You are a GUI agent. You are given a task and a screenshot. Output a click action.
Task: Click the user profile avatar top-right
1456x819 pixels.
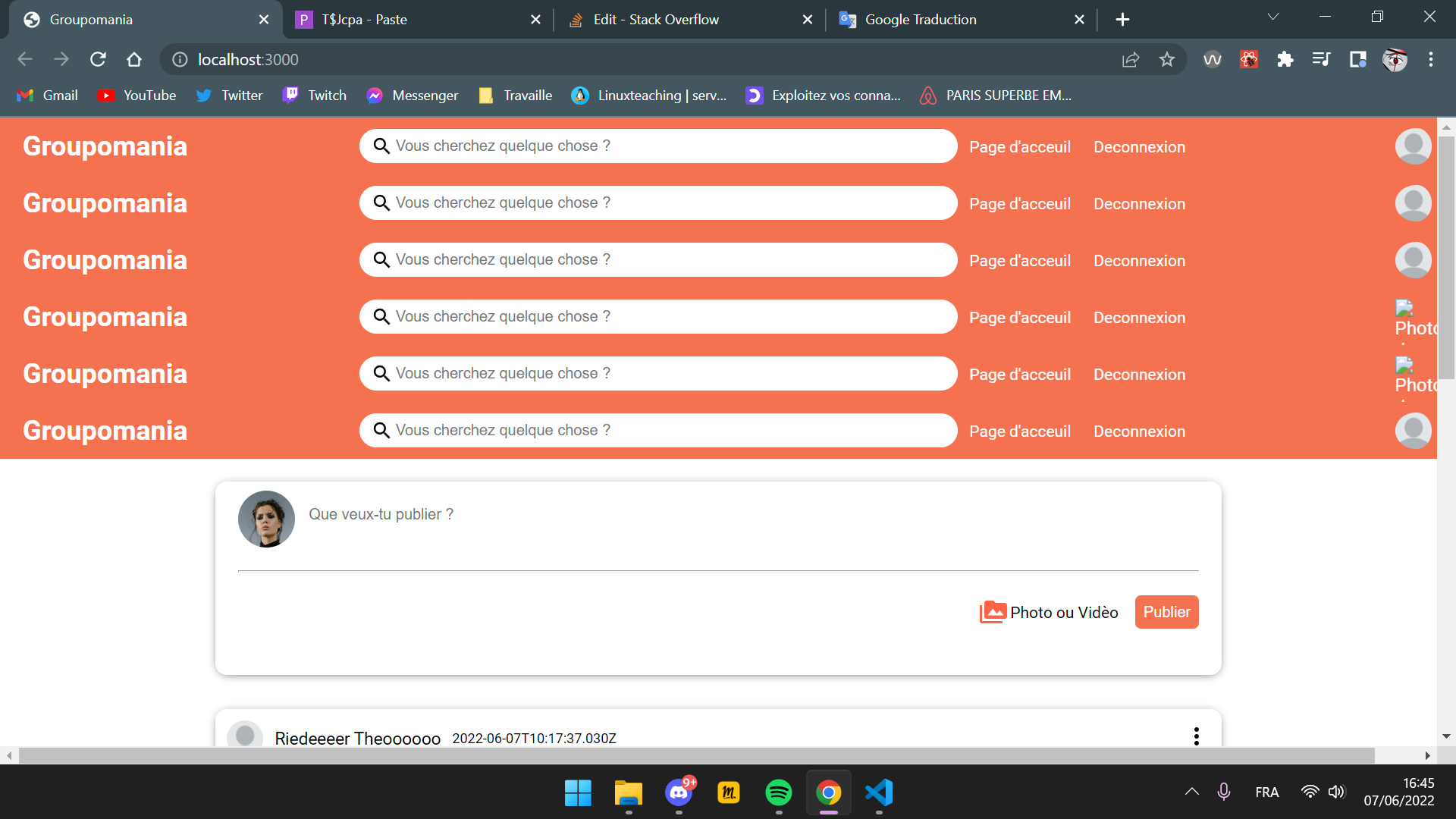pyautogui.click(x=1414, y=147)
